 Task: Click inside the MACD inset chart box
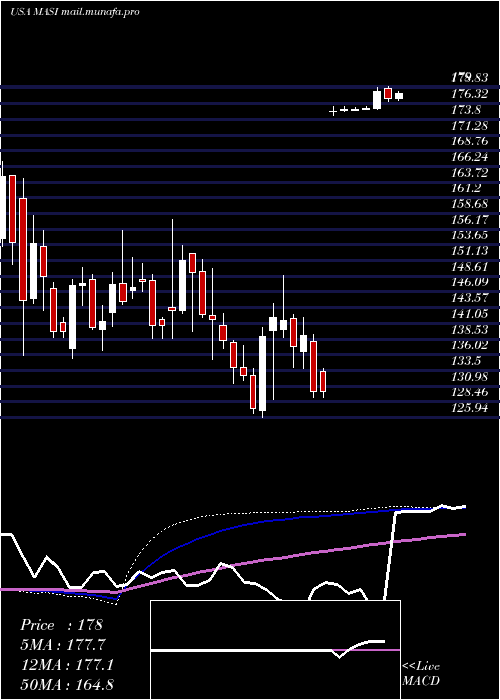275,650
